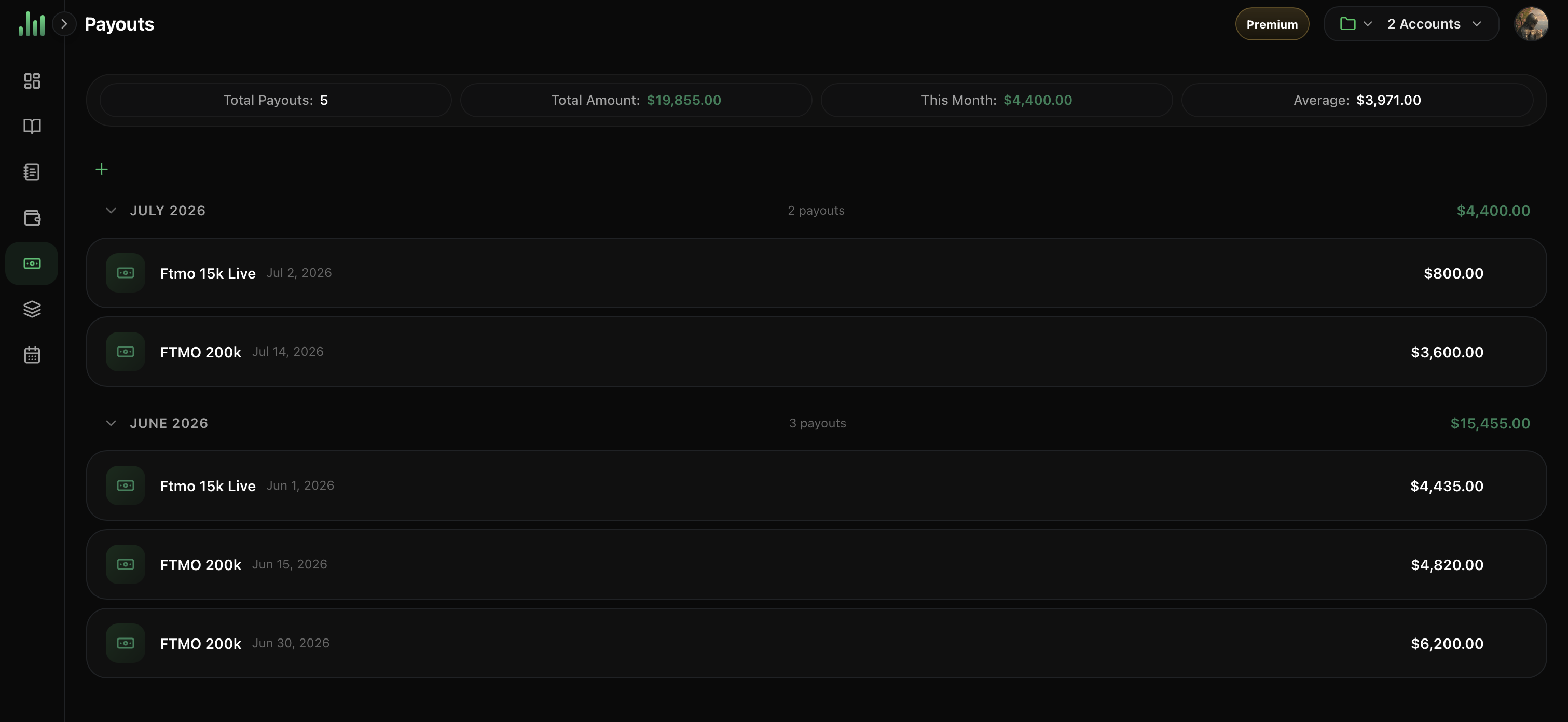Expand the sidebar with the arrow button

(x=64, y=24)
